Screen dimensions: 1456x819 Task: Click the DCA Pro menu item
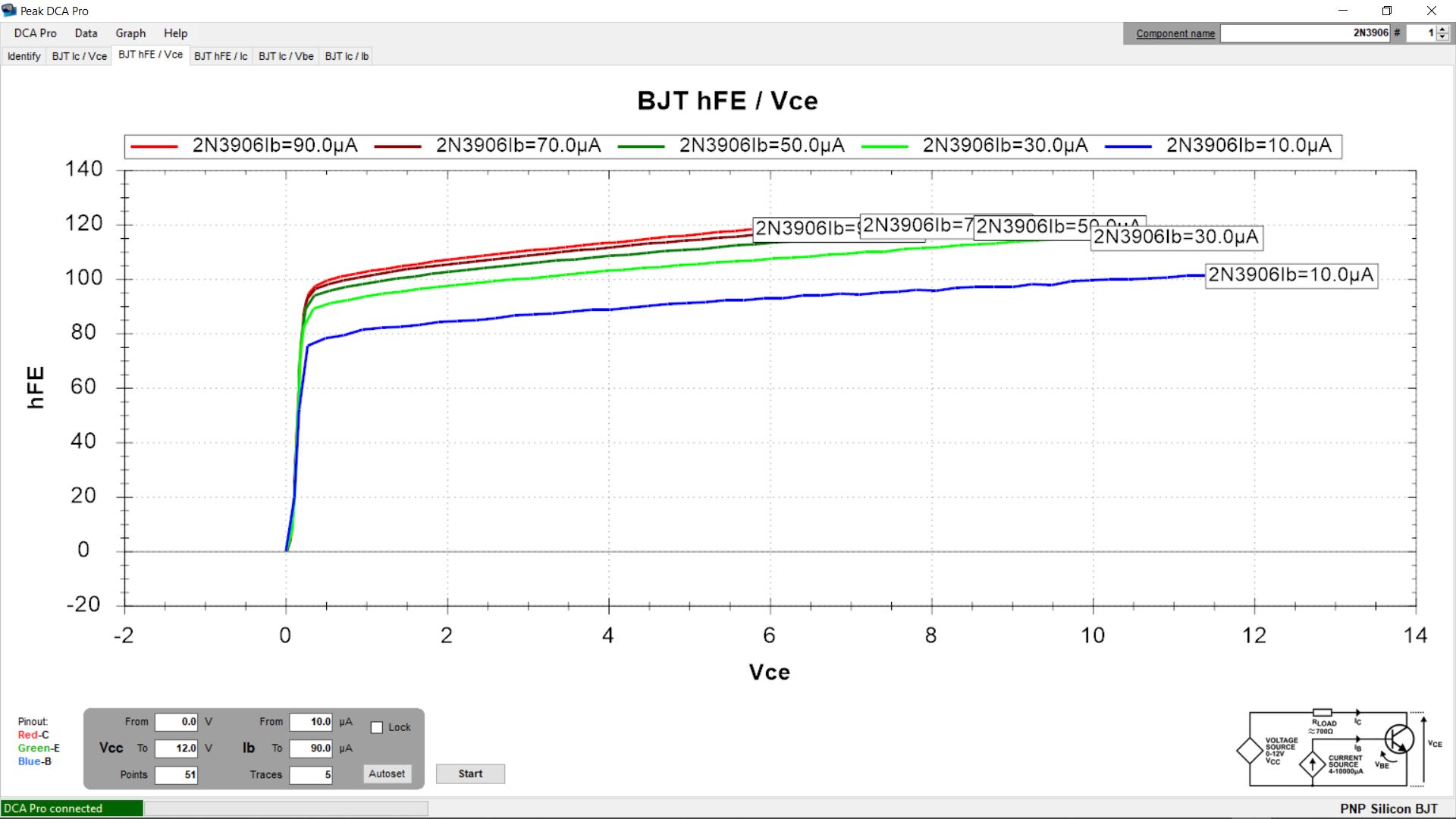pos(35,33)
